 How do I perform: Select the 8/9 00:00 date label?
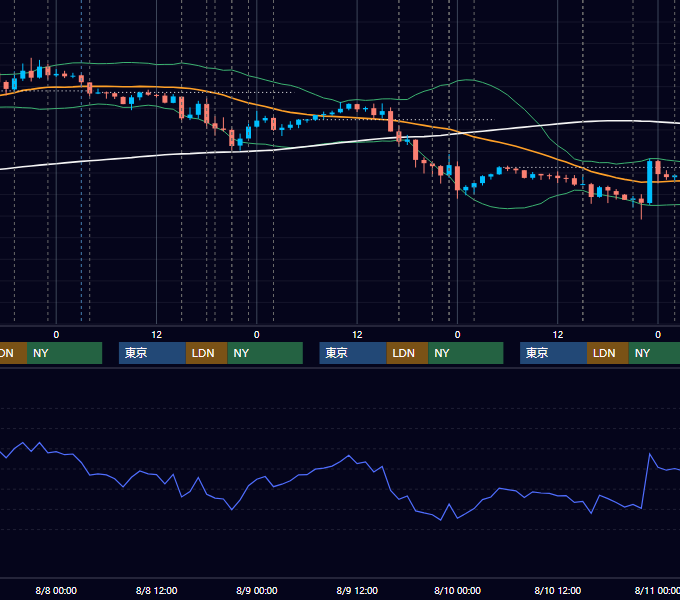[x=257, y=590]
